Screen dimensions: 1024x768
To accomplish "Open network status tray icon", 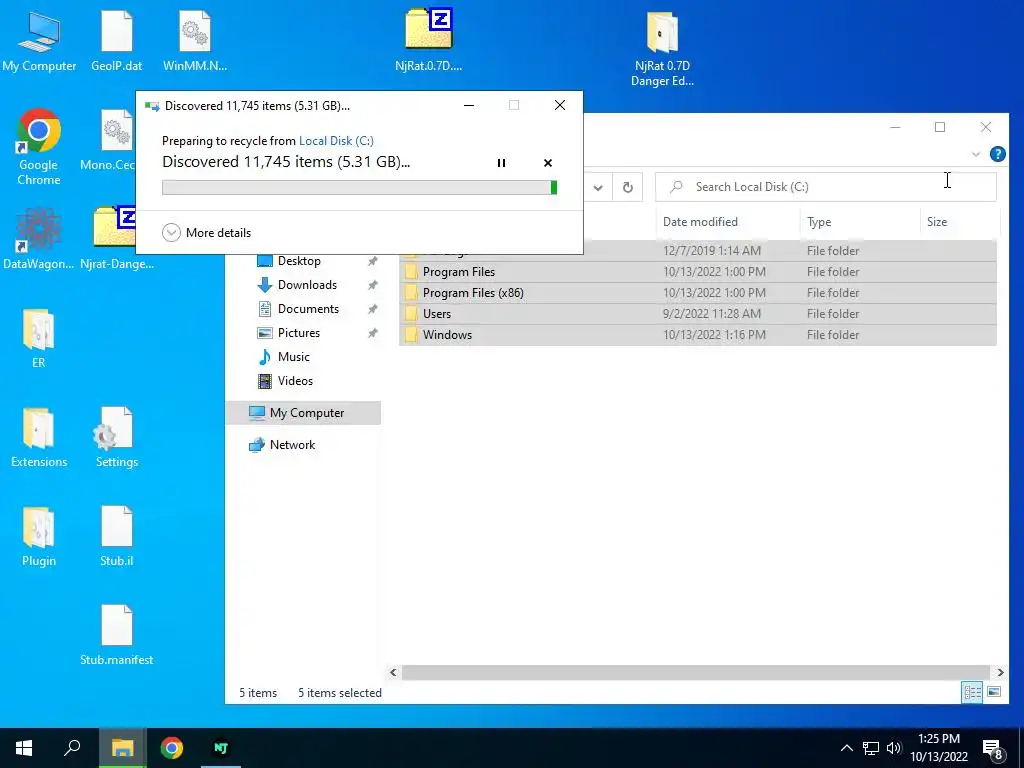I will pyautogui.click(x=871, y=748).
